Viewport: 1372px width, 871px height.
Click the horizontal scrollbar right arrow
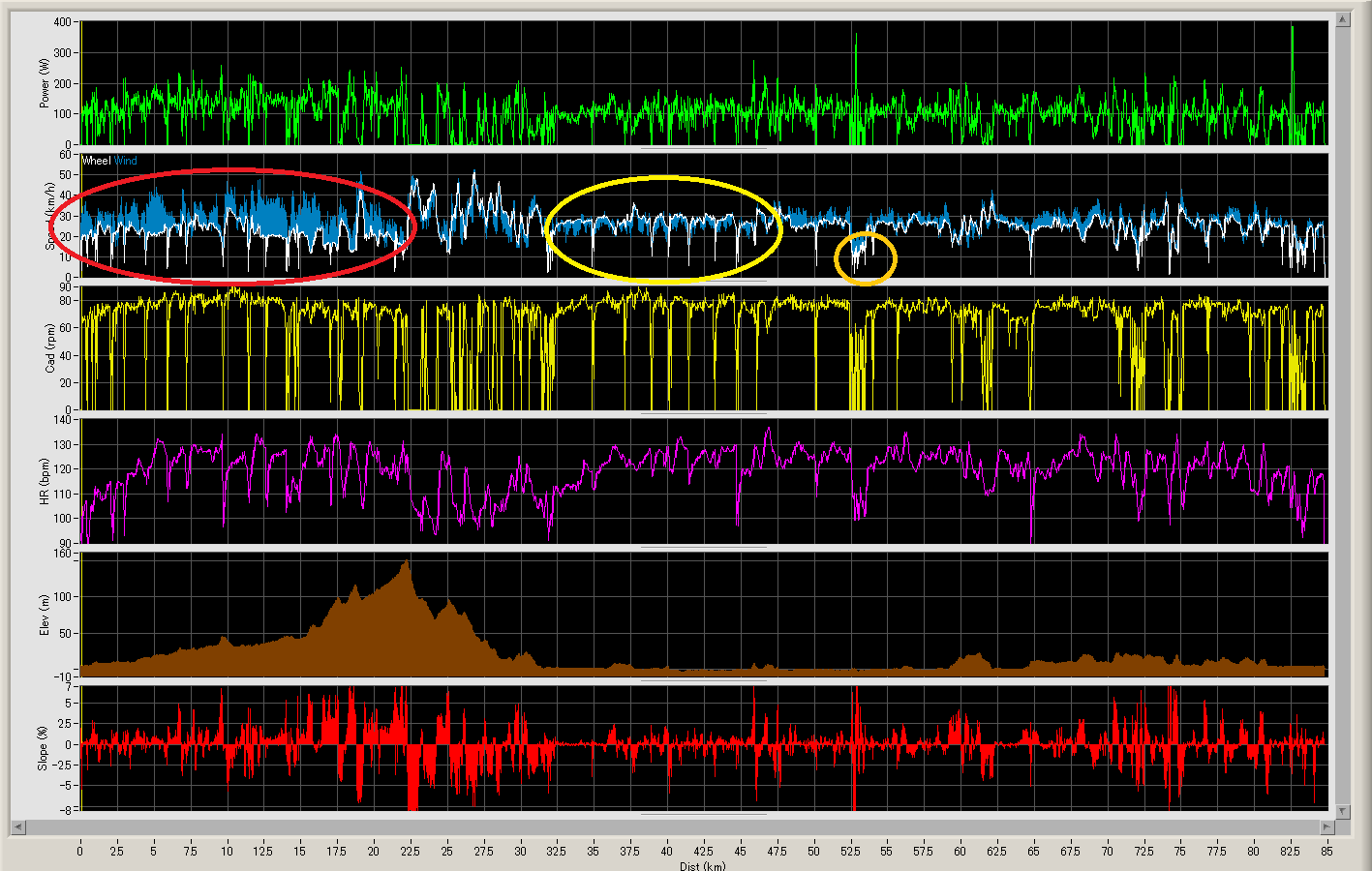coord(1327,827)
